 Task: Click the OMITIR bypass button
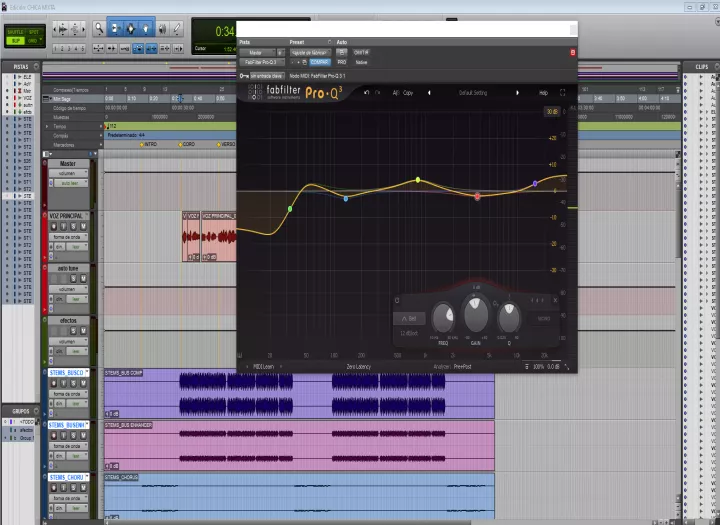(361, 52)
